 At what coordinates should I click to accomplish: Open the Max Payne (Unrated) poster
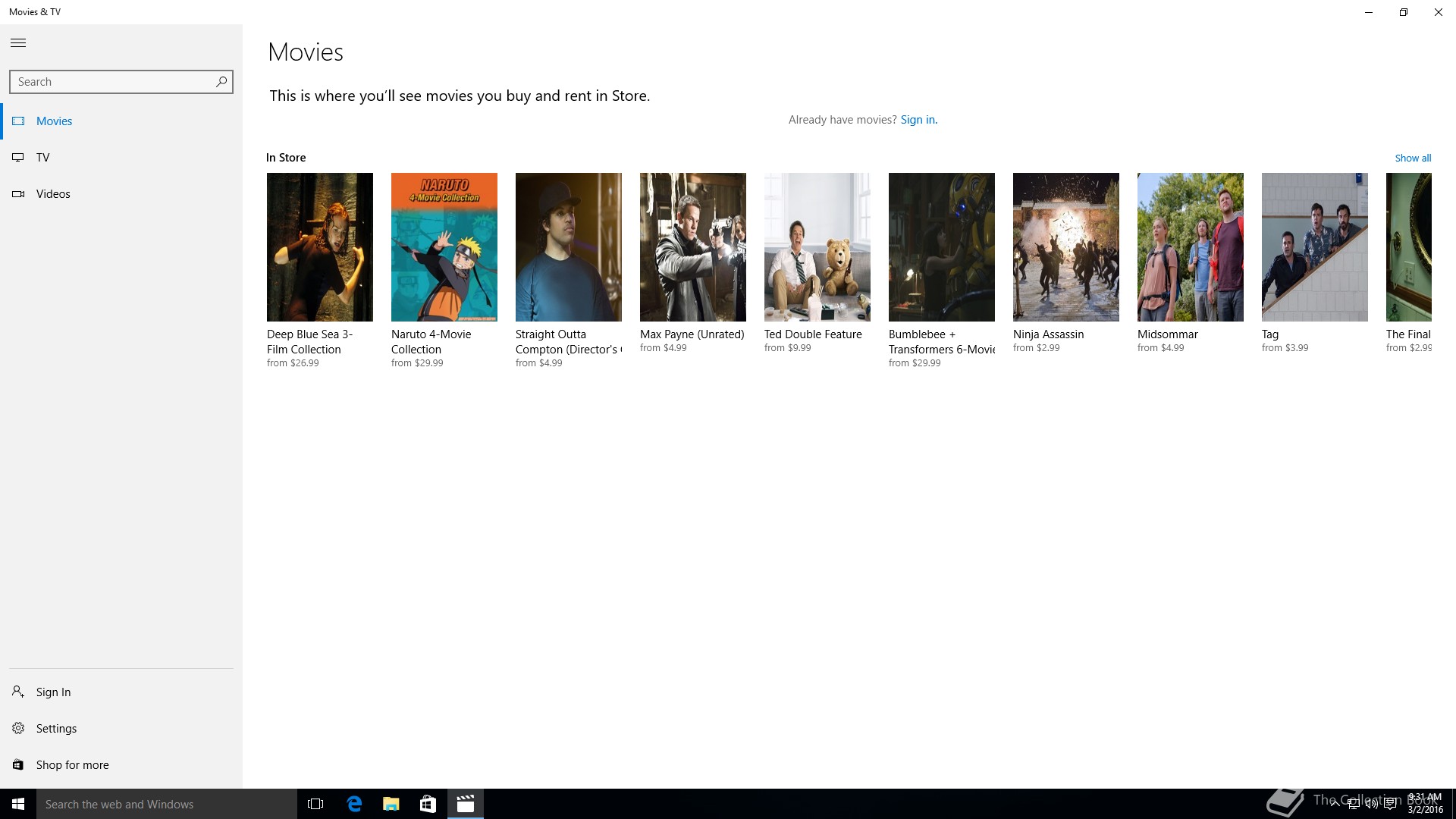(x=693, y=247)
